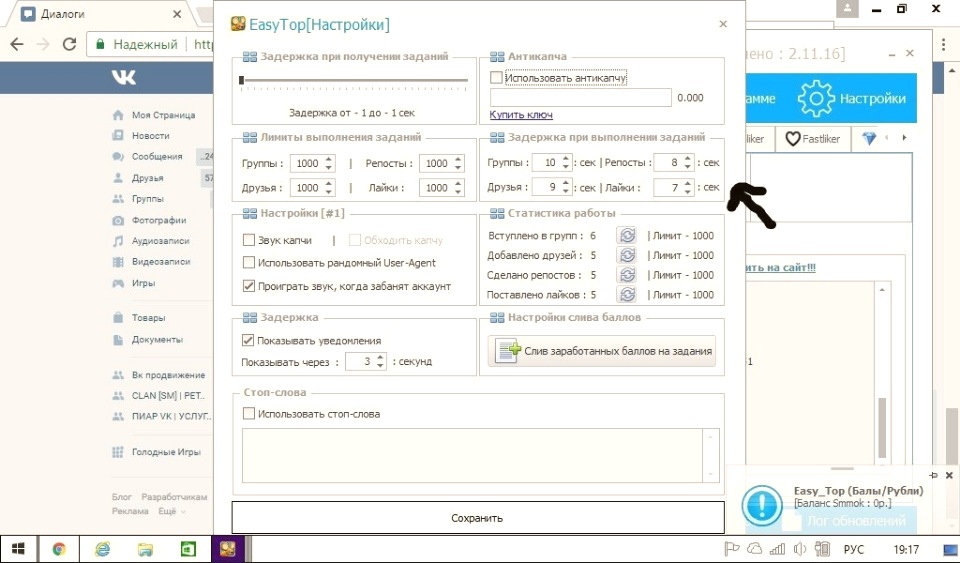Image resolution: width=960 pixels, height=563 pixels.
Task: Increase the Репосты delay seconds spinner
Action: coord(688,159)
